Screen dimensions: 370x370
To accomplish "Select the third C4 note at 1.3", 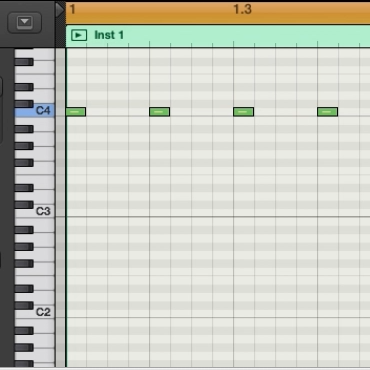I will (244, 112).
